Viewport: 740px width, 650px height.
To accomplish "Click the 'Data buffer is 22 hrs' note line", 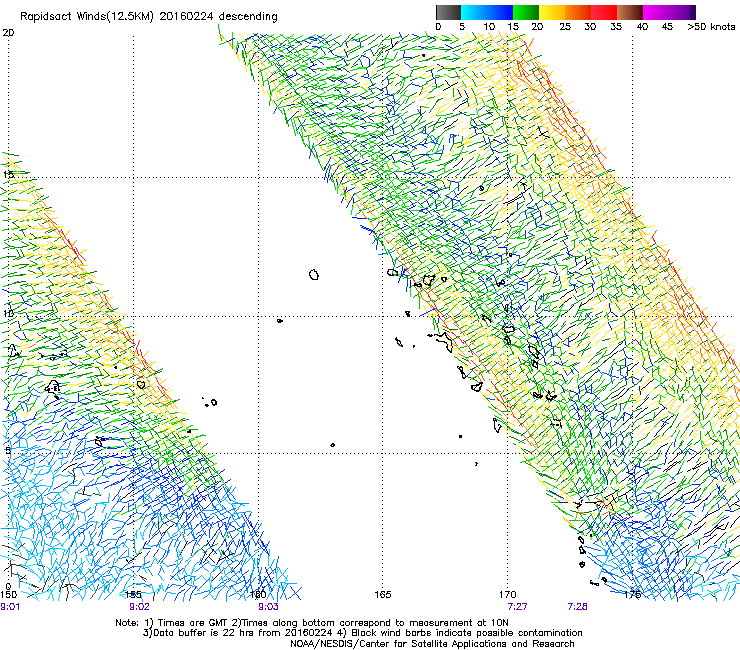I will (x=362, y=633).
